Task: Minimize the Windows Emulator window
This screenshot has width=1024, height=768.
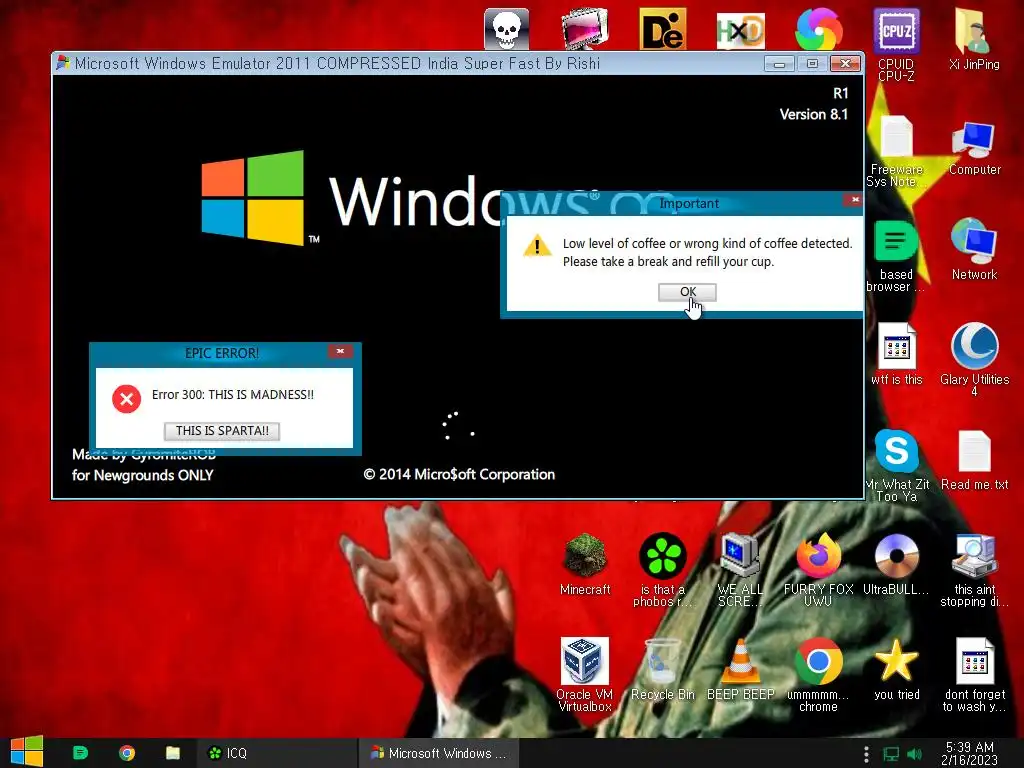Action: [779, 63]
